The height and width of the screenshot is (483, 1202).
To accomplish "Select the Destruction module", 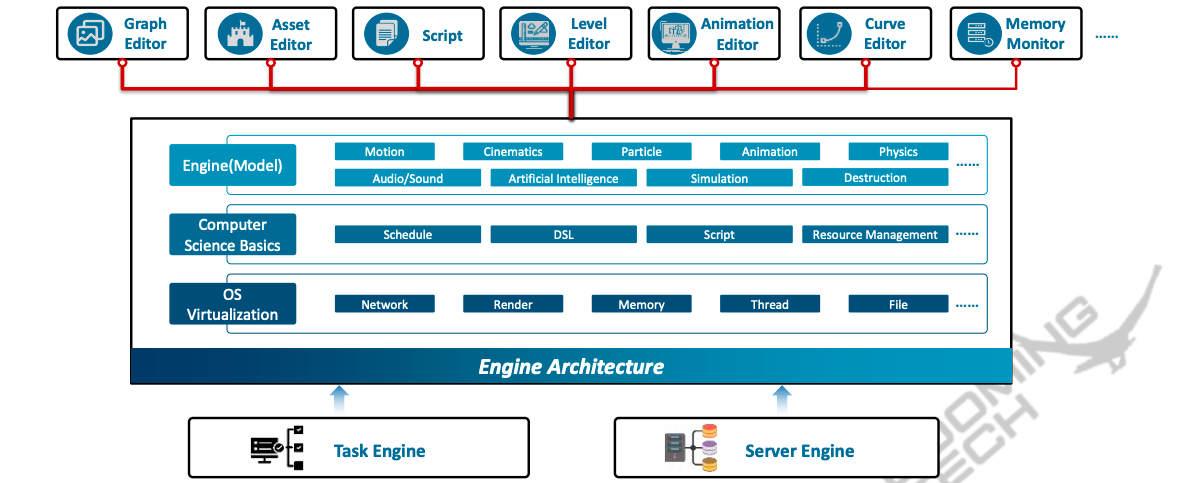I will click(875, 178).
